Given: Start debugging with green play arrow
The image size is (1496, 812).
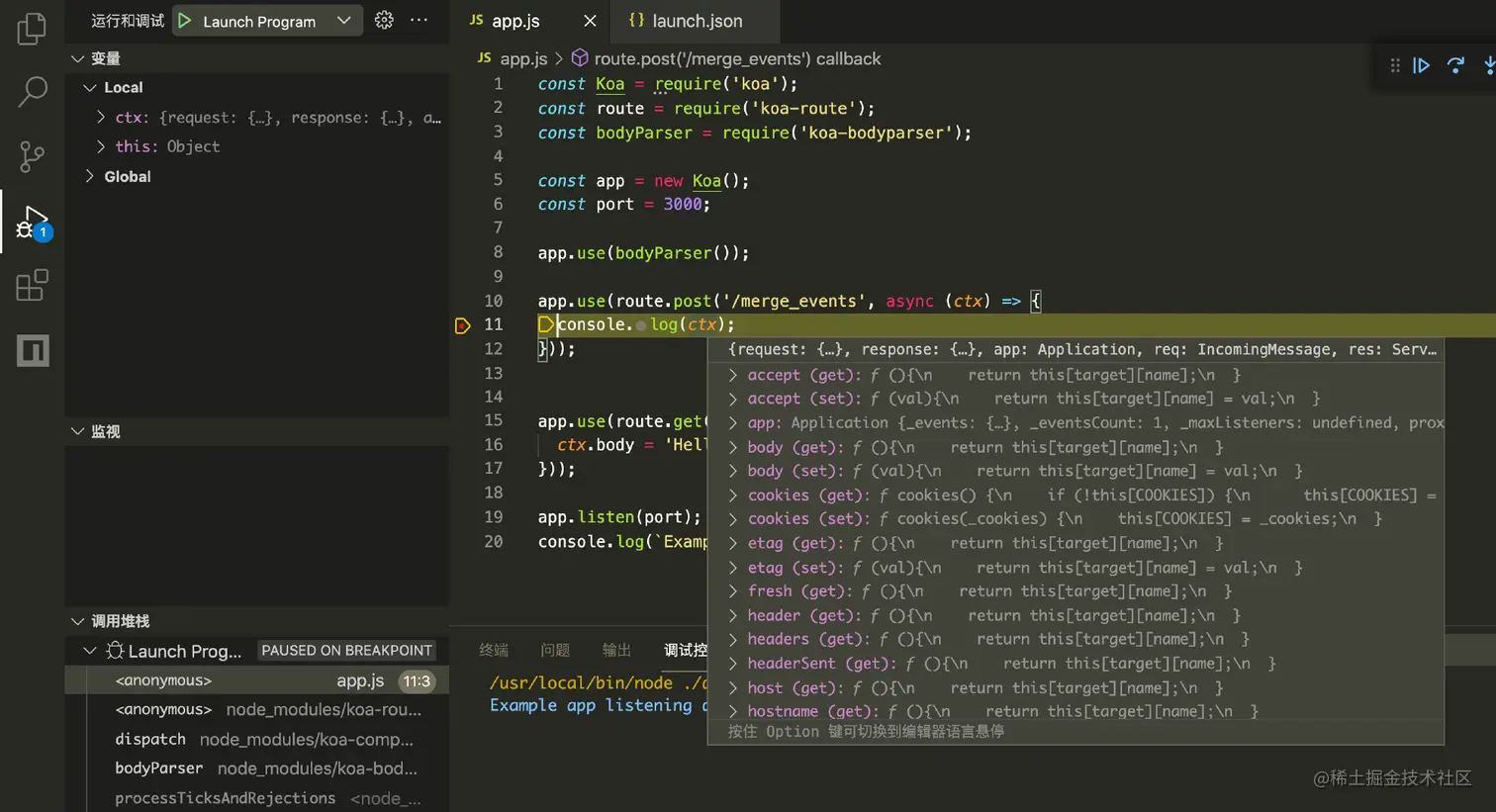Looking at the screenshot, I should [x=185, y=21].
